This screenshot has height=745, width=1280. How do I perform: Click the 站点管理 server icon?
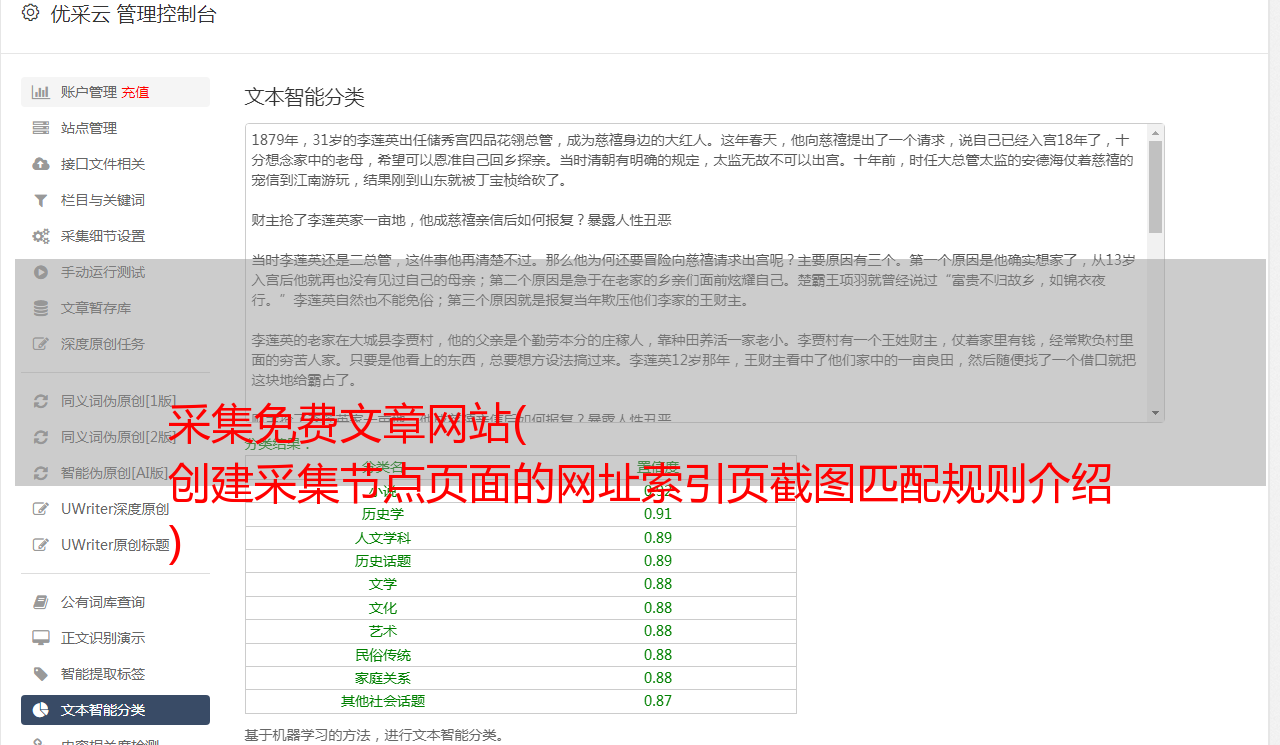click(x=41, y=128)
